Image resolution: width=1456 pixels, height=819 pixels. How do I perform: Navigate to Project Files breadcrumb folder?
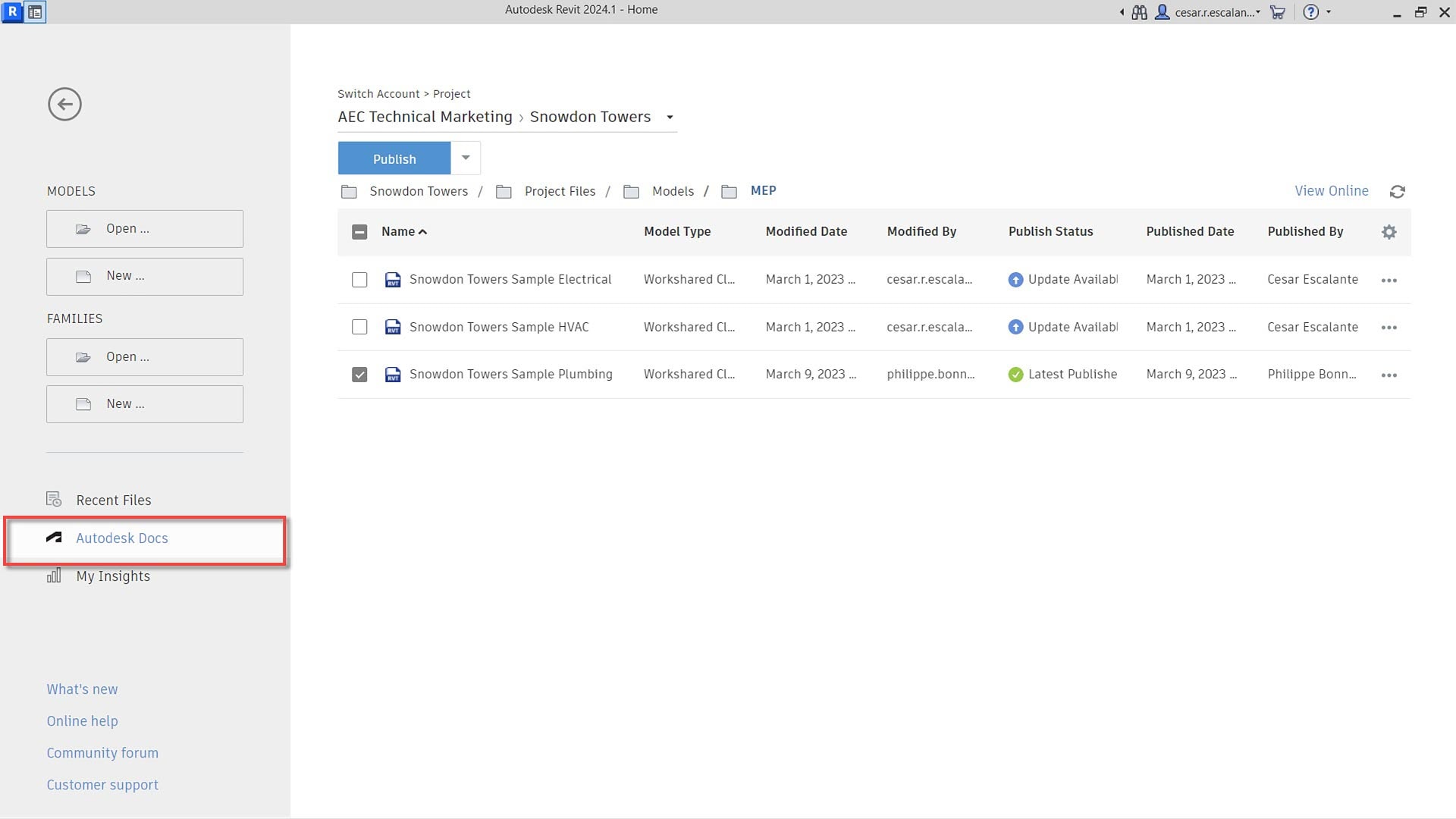(560, 192)
